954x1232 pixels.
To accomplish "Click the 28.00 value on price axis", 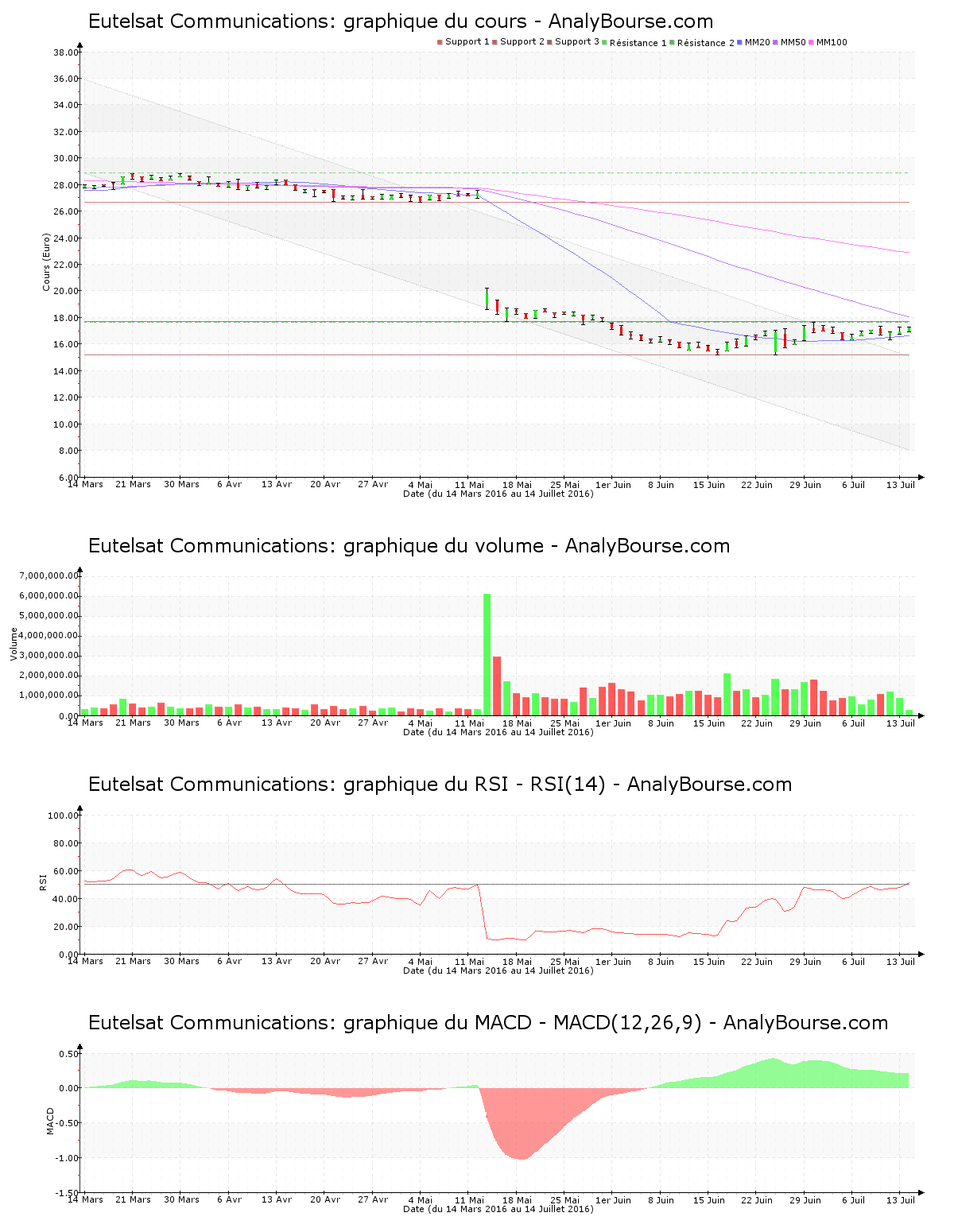I will [66, 185].
